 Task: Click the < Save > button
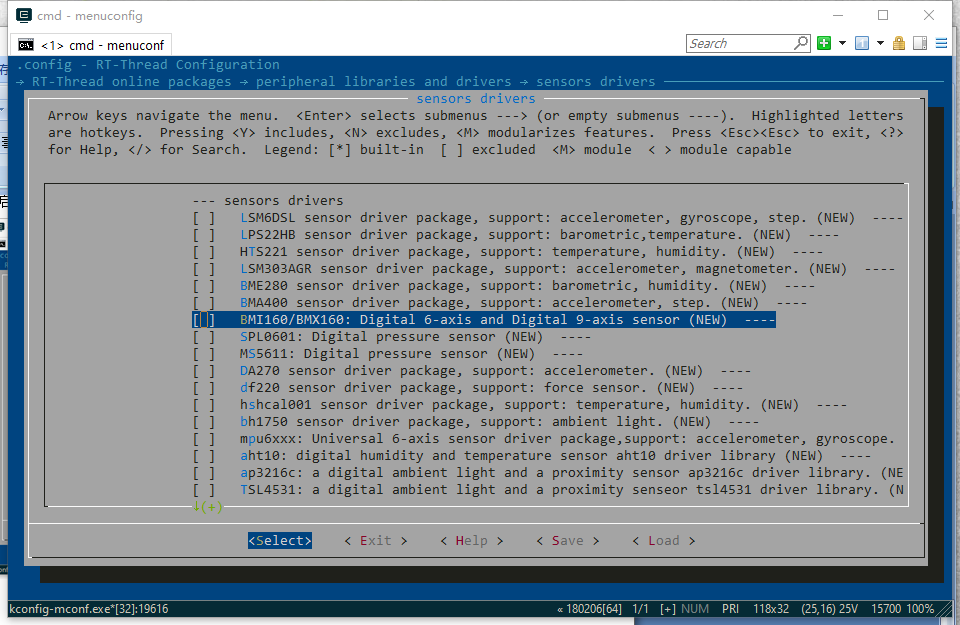[568, 541]
